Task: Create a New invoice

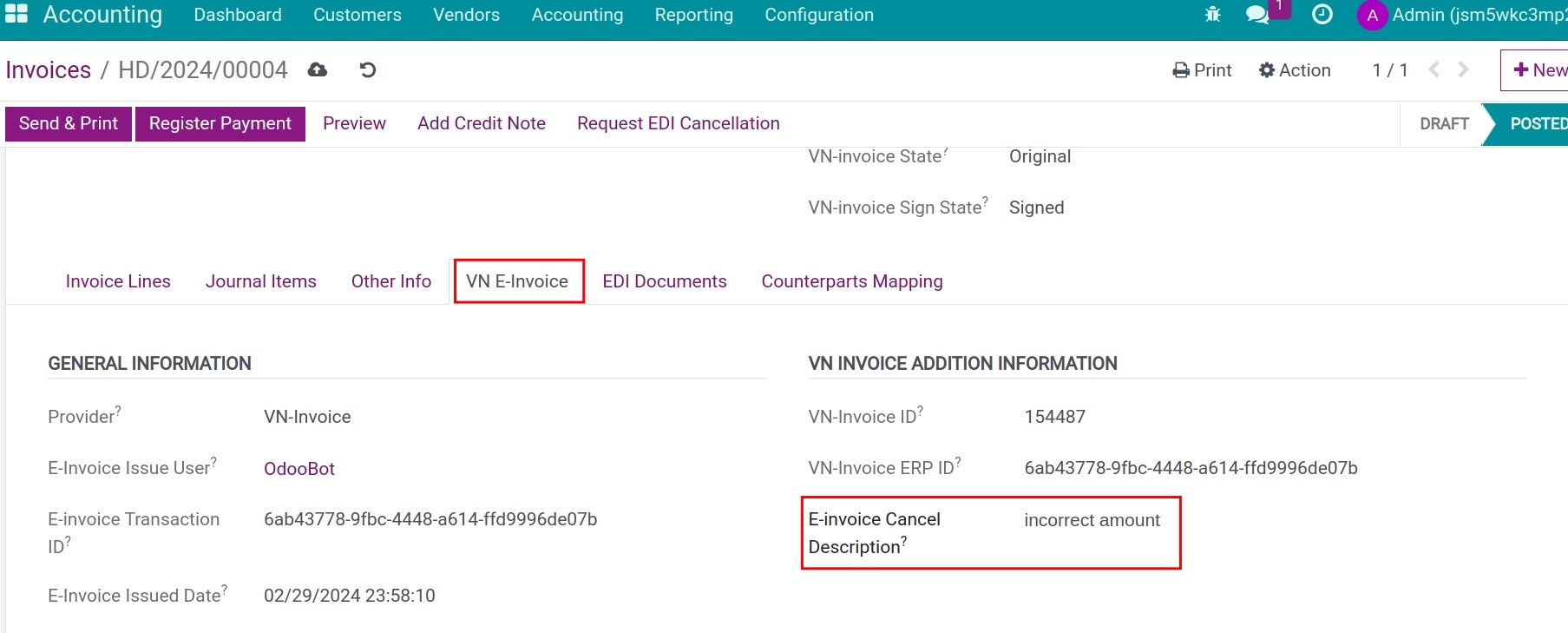Action: click(x=1535, y=70)
